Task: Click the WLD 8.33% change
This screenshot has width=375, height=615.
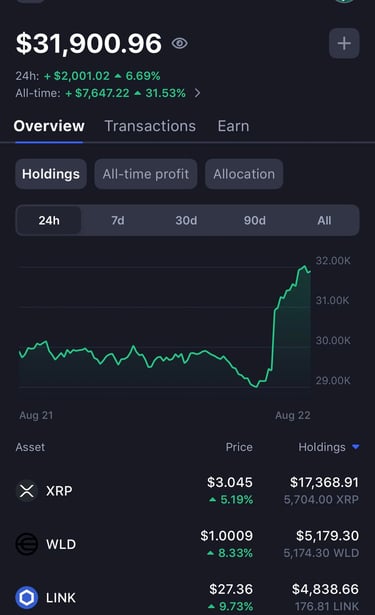Action: pyautogui.click(x=230, y=553)
